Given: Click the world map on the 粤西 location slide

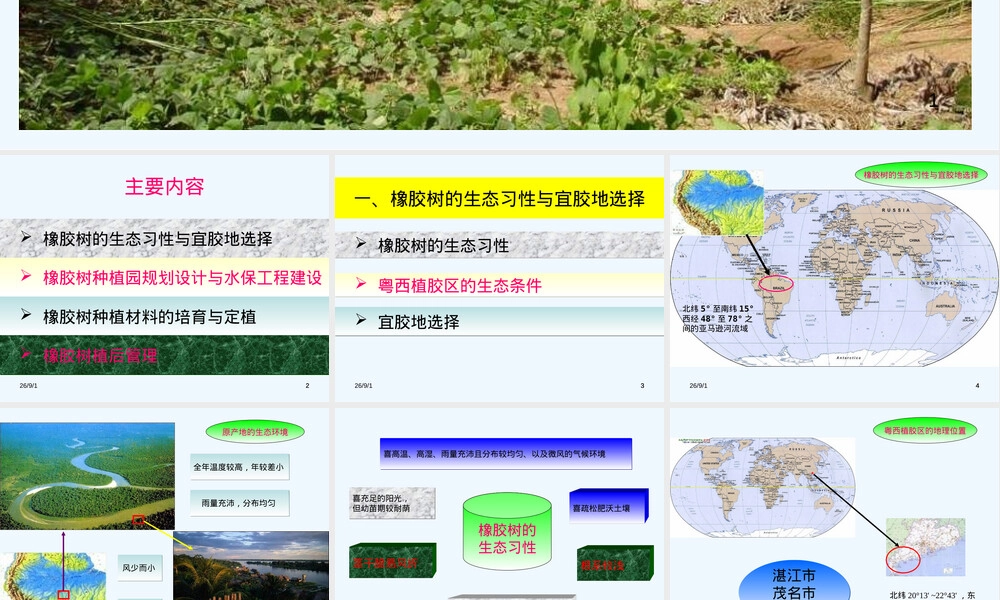Looking at the screenshot, I should pos(763,487).
